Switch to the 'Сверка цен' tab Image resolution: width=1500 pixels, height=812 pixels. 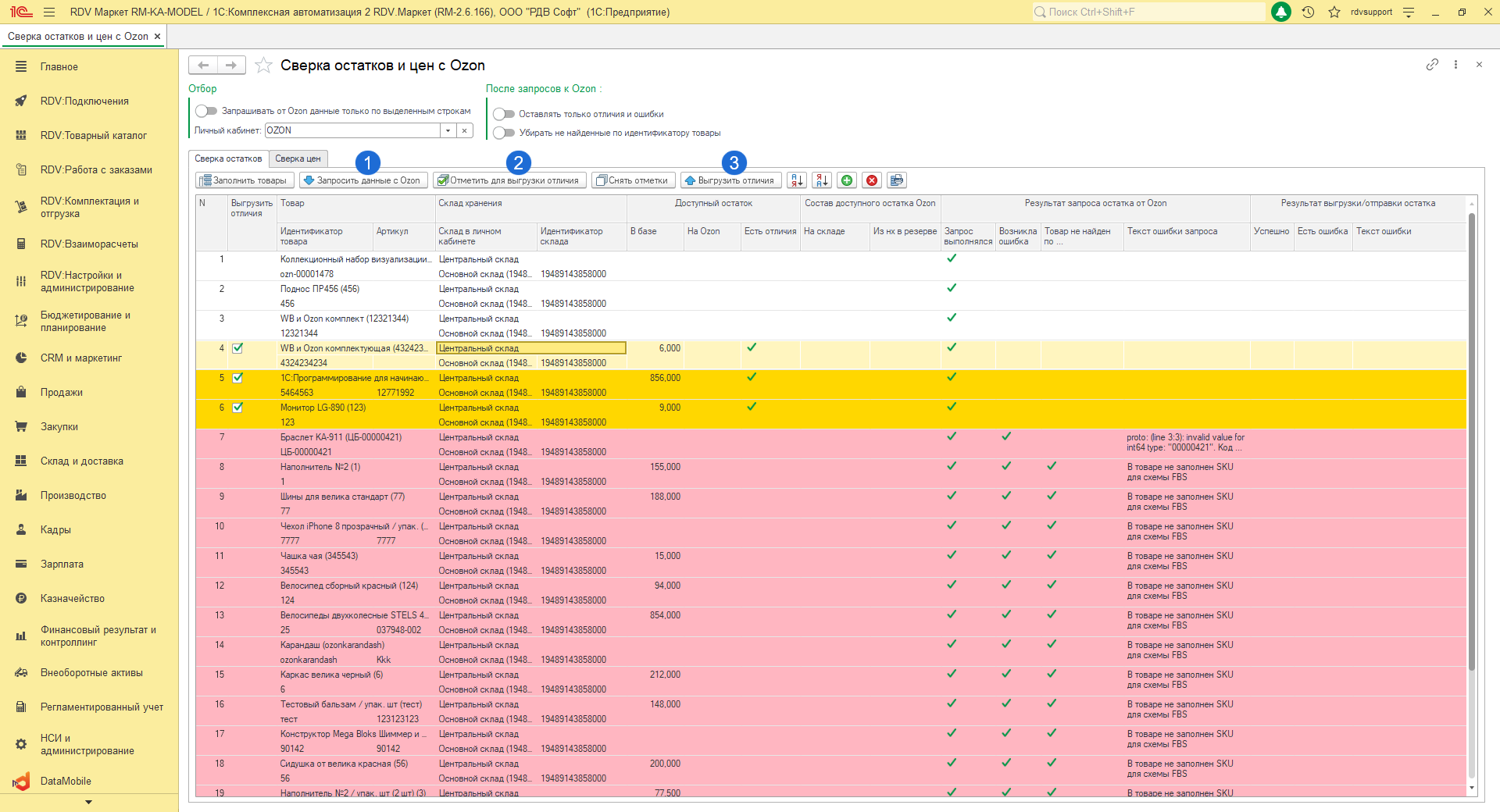(298, 158)
